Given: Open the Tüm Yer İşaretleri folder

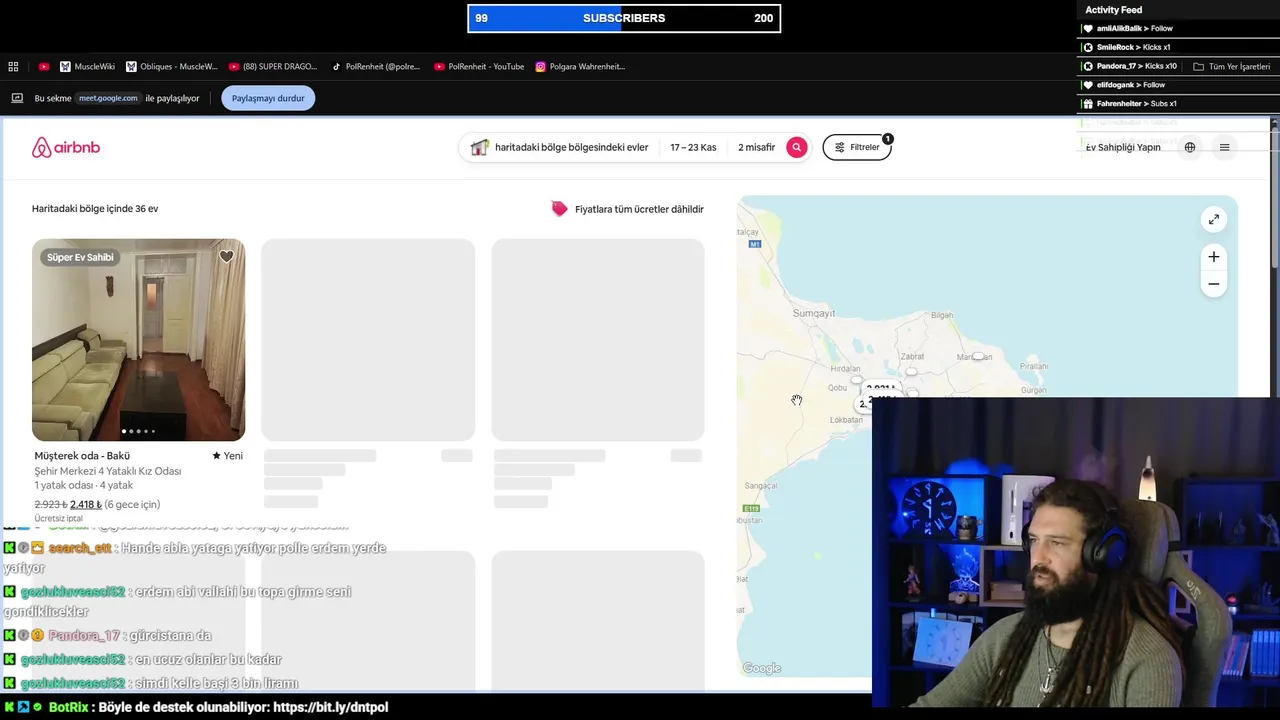Looking at the screenshot, I should pos(1232,67).
